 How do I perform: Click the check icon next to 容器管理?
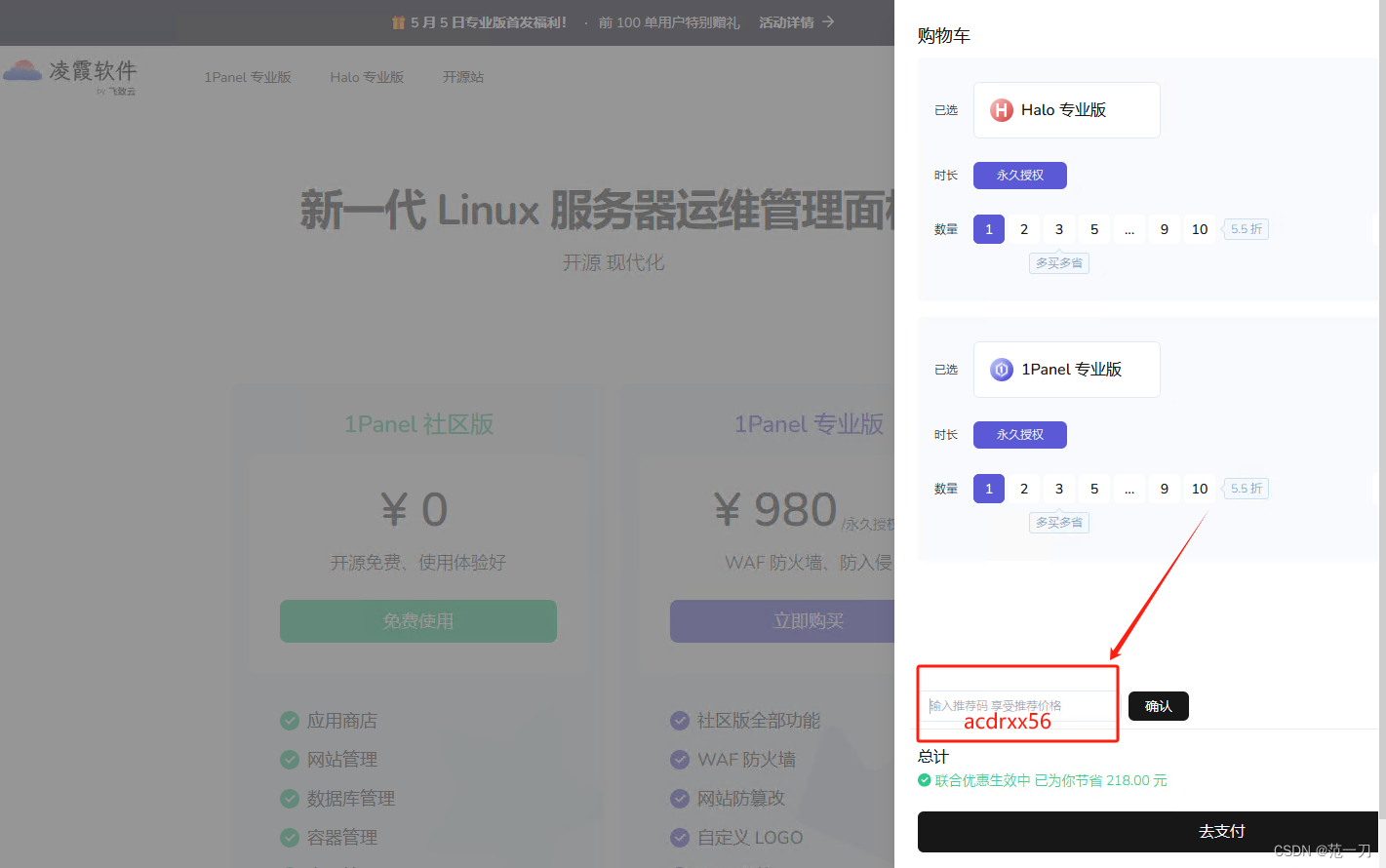[290, 838]
